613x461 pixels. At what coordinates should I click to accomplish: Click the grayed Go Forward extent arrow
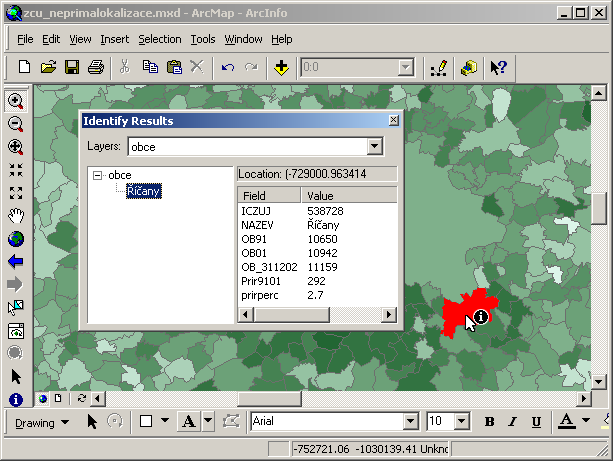coord(16,285)
